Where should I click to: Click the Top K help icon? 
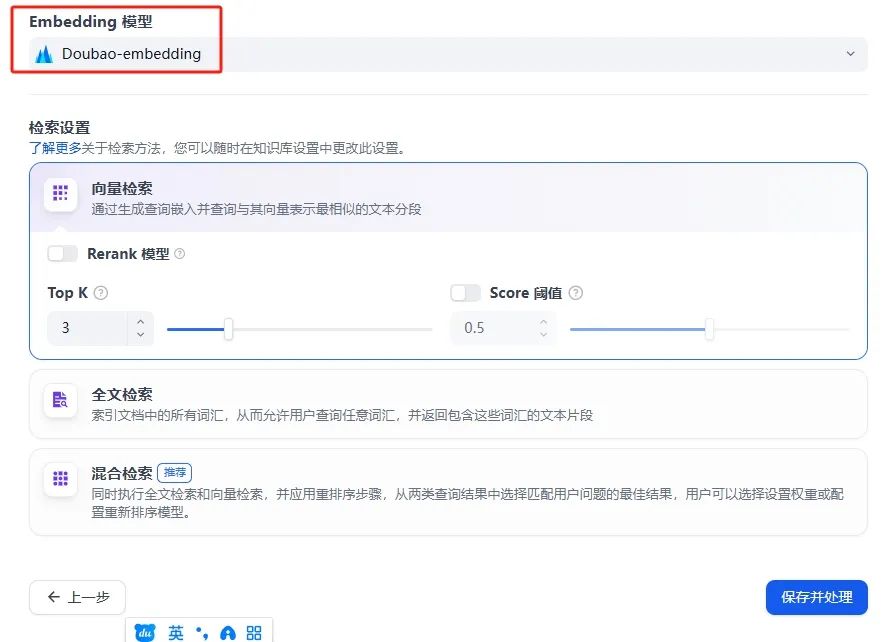click(99, 292)
